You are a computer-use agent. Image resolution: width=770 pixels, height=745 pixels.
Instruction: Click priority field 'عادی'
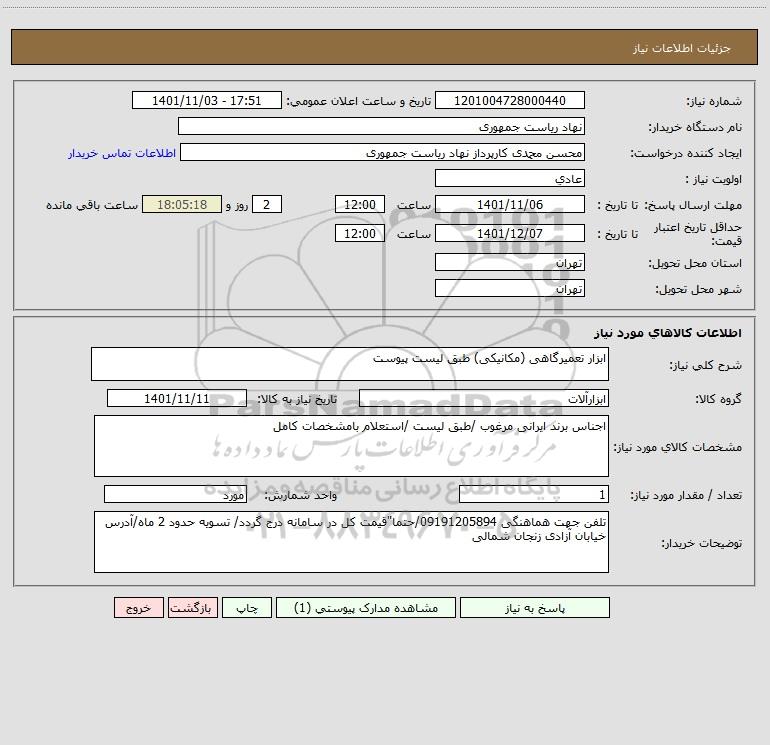coord(510,178)
